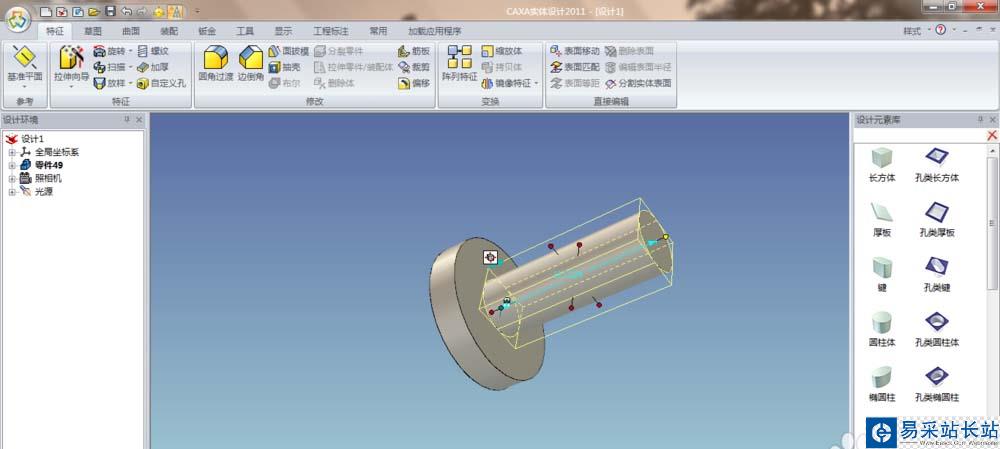Select the 面拔模 face draft tool
1000x449 pixels.
tap(288, 51)
